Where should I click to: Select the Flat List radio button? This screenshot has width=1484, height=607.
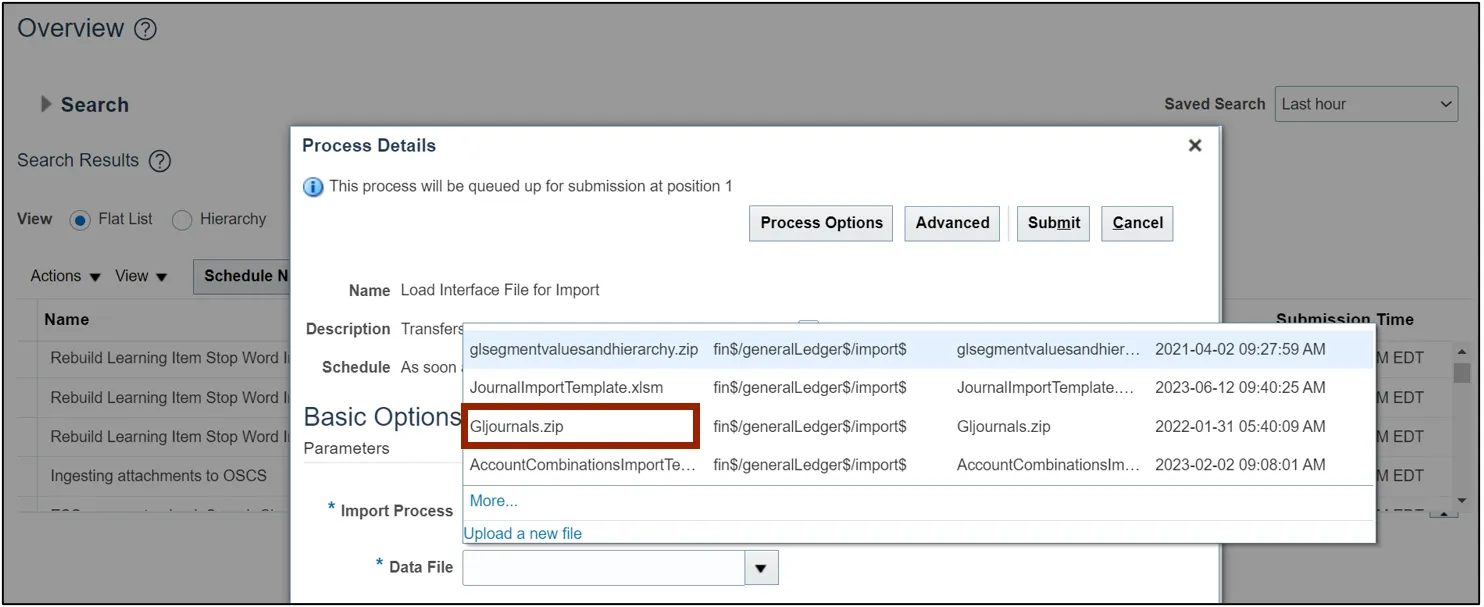80,220
